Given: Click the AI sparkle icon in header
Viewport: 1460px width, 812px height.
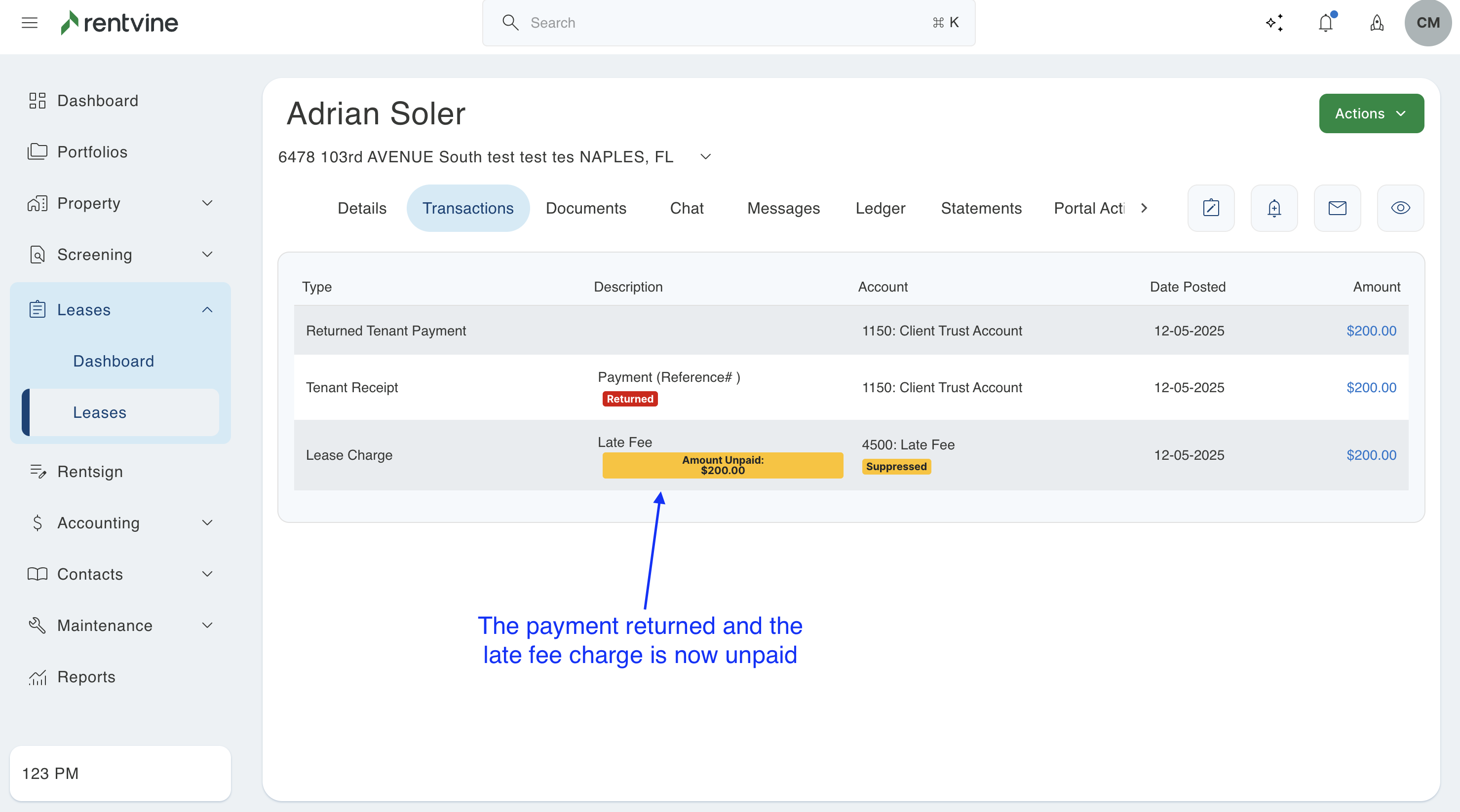Looking at the screenshot, I should (1274, 23).
